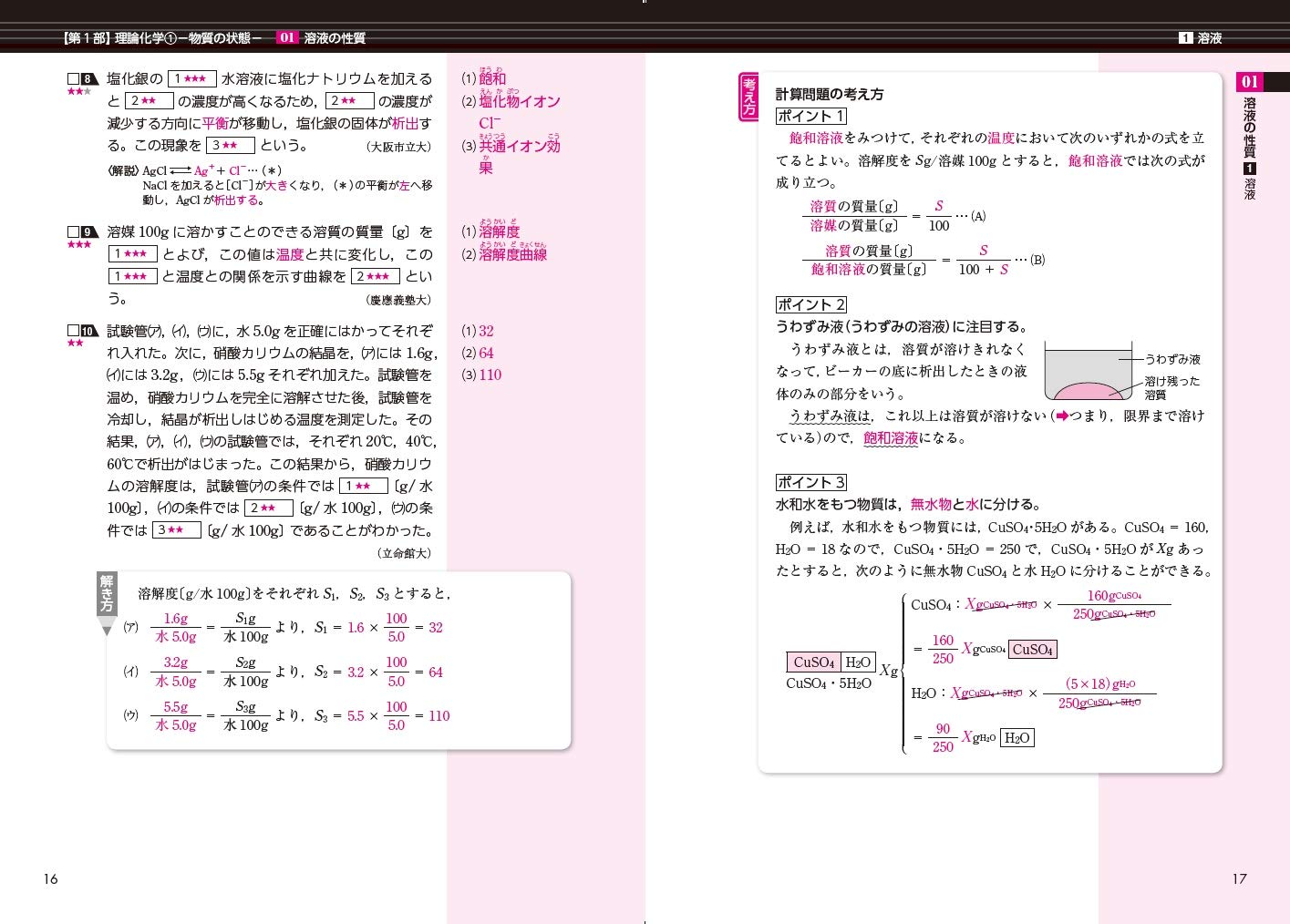Image resolution: width=1290 pixels, height=924 pixels.
Task: Click the ポイント3 button
Action: point(810,482)
